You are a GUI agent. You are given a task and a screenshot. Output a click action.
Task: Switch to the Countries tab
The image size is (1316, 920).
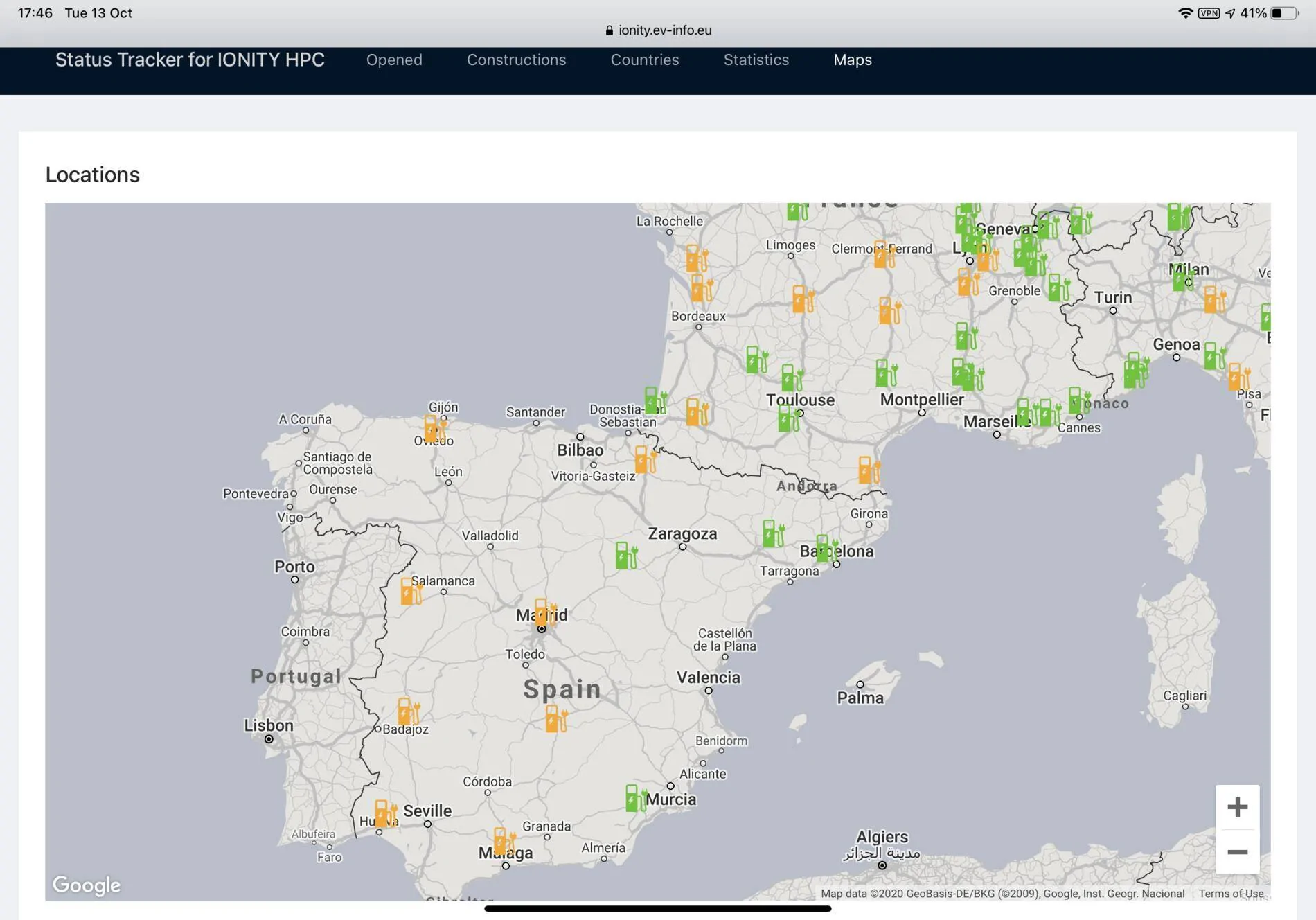[x=645, y=60]
